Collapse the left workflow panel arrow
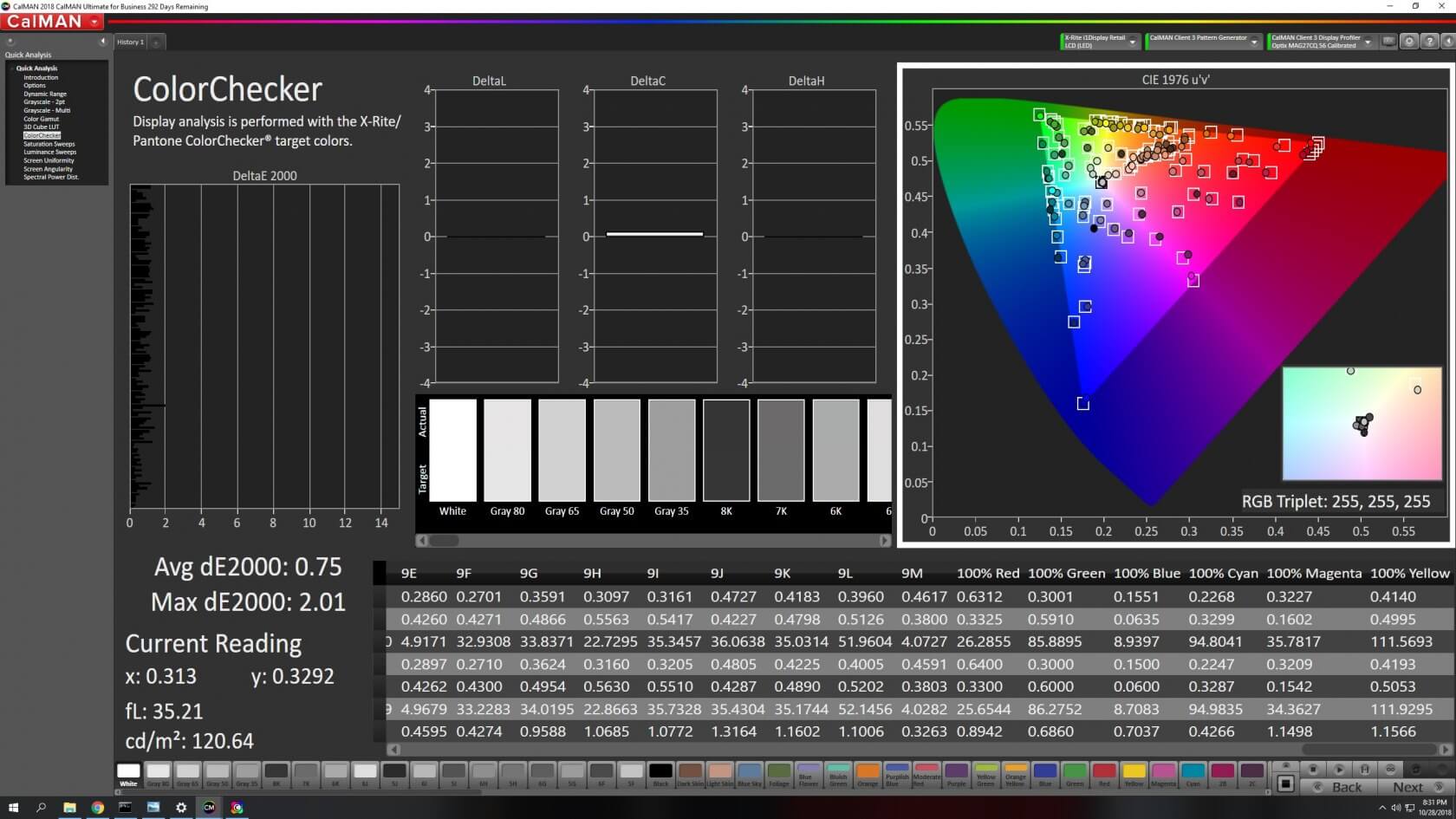The image size is (1456, 819). 102,41
